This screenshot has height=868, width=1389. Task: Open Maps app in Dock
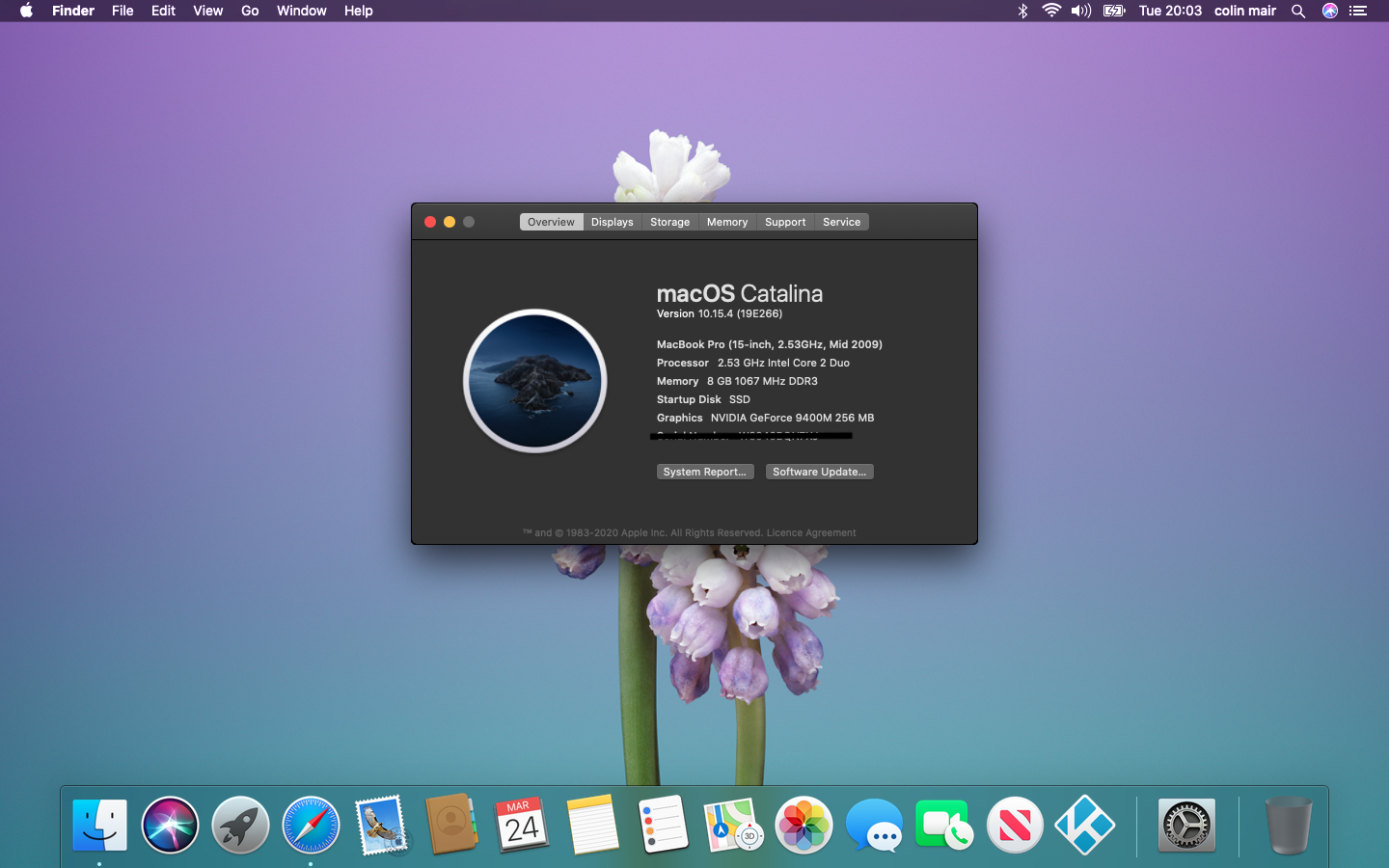[733, 826]
